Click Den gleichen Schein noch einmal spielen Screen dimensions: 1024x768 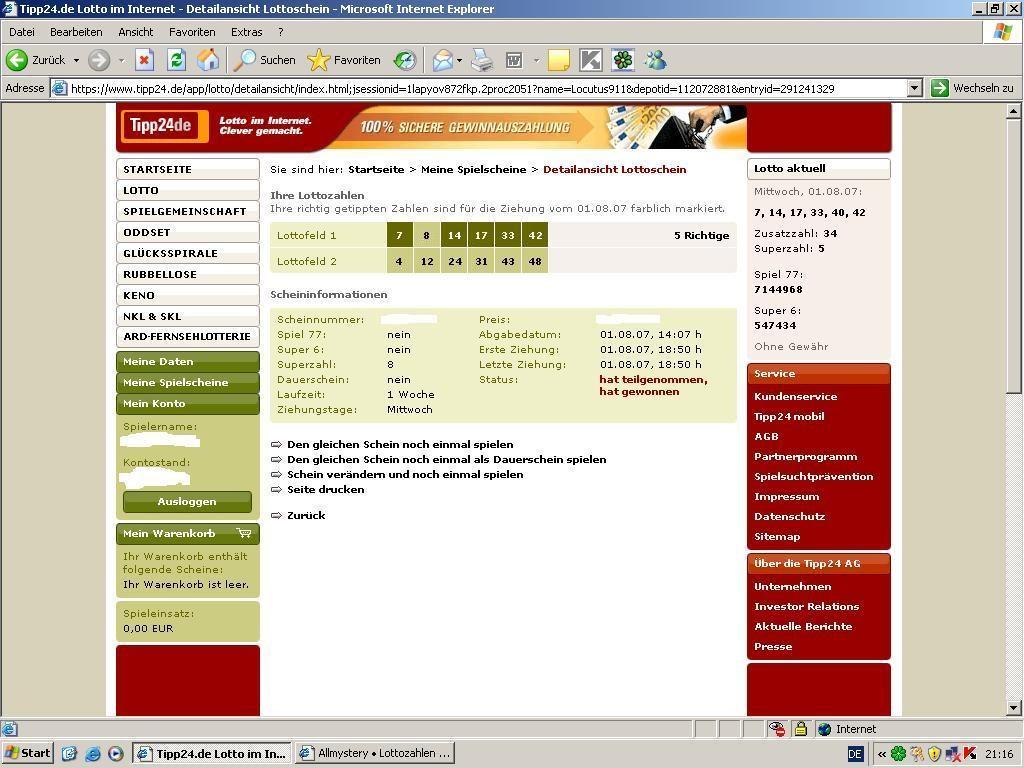click(400, 444)
